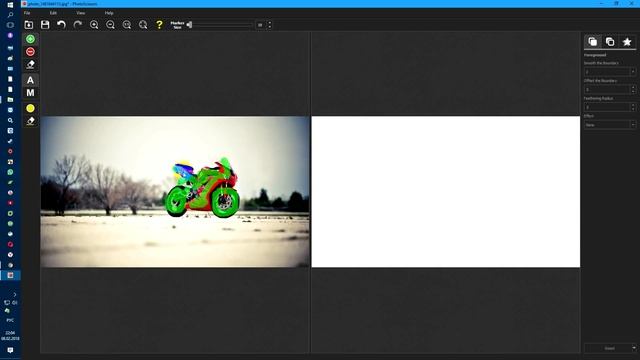This screenshot has width=640, height=360.
Task: Click the Marker Size slider handle
Action: (x=189, y=25)
